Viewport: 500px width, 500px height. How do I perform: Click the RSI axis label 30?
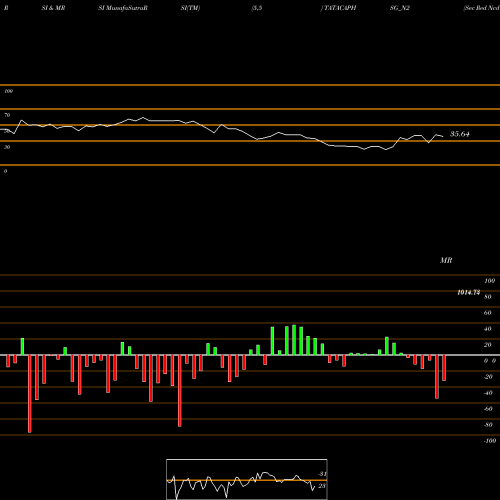point(7,147)
